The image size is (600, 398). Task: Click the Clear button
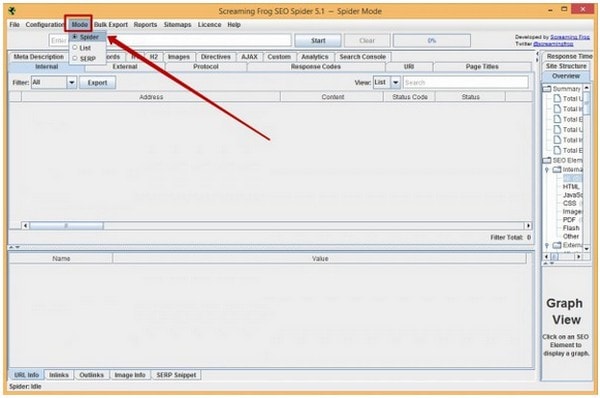click(367, 41)
